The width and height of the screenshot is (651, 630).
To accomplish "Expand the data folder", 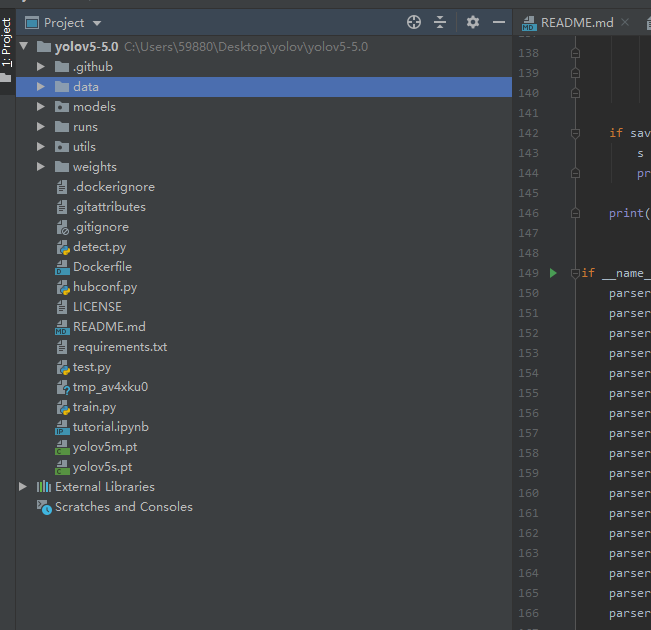I will (41, 86).
